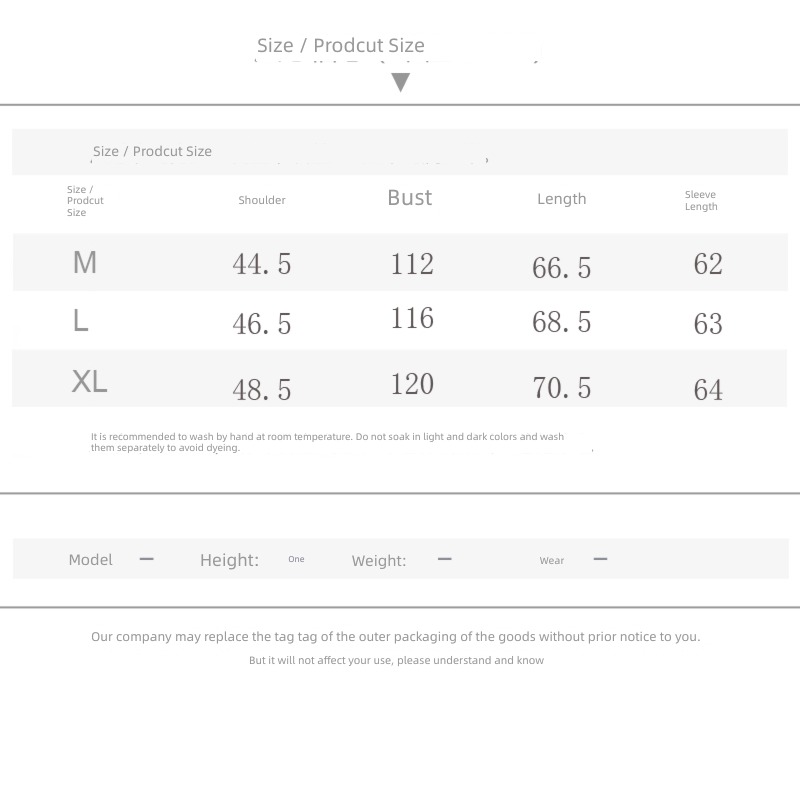This screenshot has height=800, width=800.
Task: Click the dash icon next to Wear
Action: pos(600,559)
